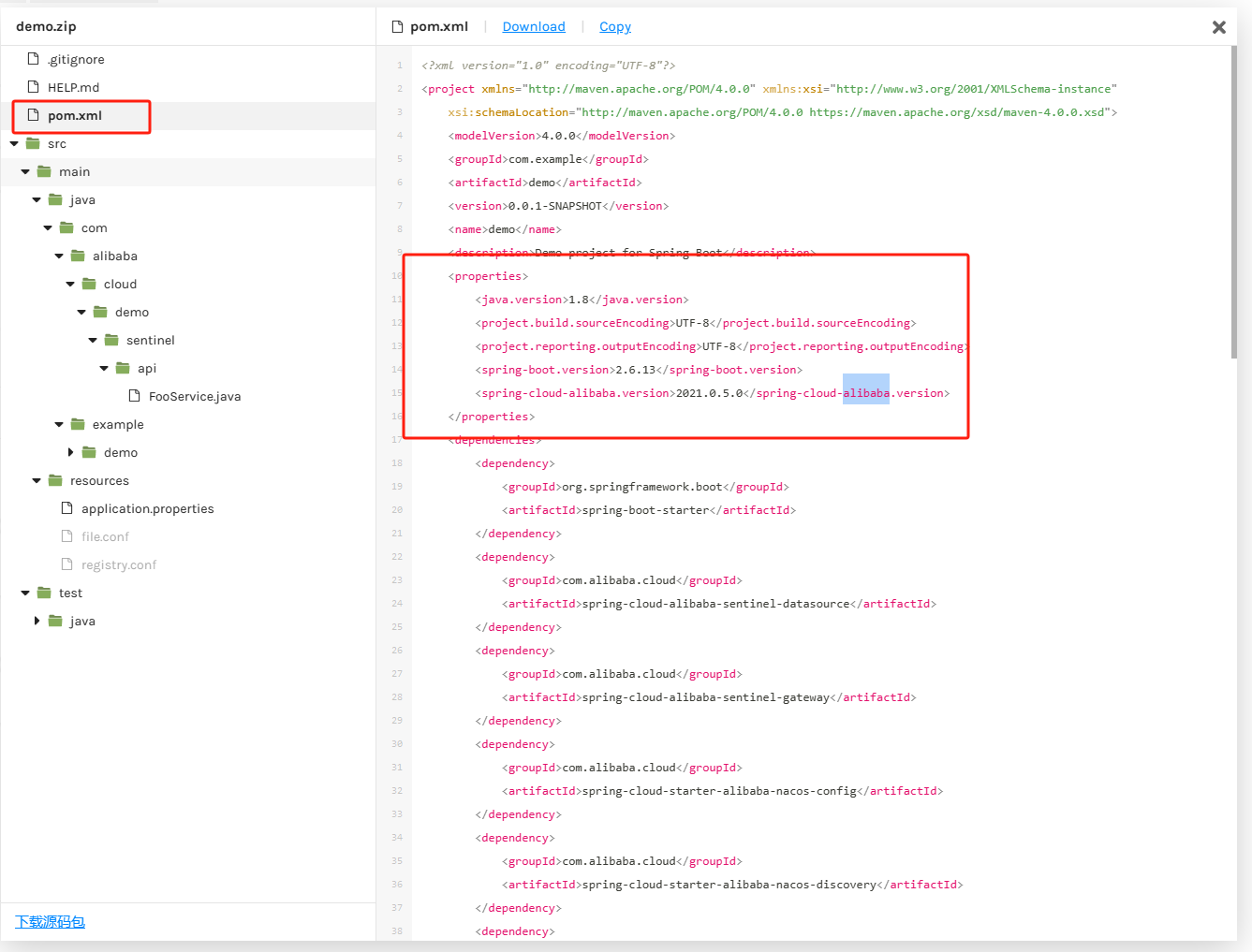Click the resources folder icon
The height and width of the screenshot is (952, 1252).
(x=55, y=480)
